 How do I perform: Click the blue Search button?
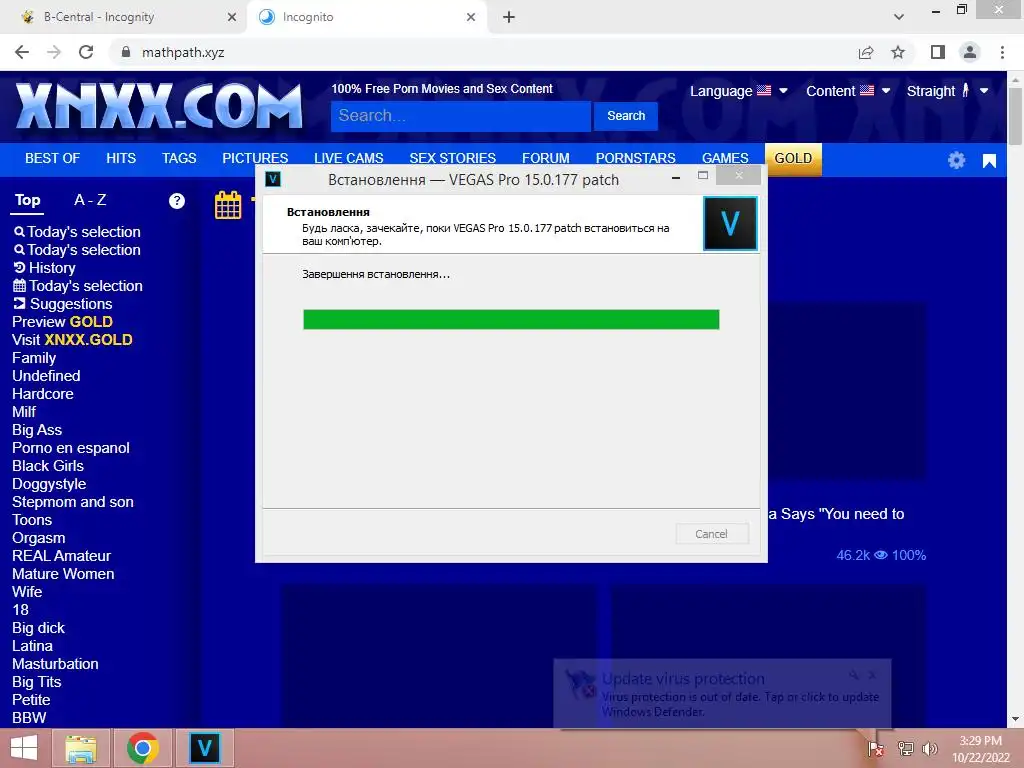click(x=626, y=116)
